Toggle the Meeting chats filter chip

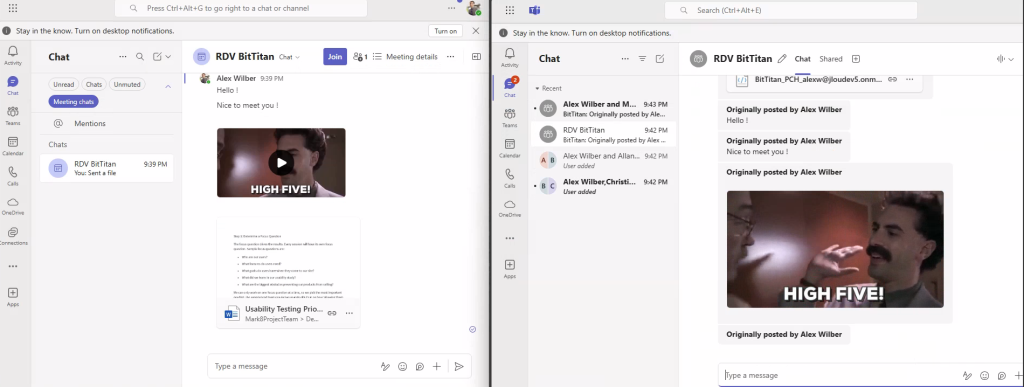[73, 102]
